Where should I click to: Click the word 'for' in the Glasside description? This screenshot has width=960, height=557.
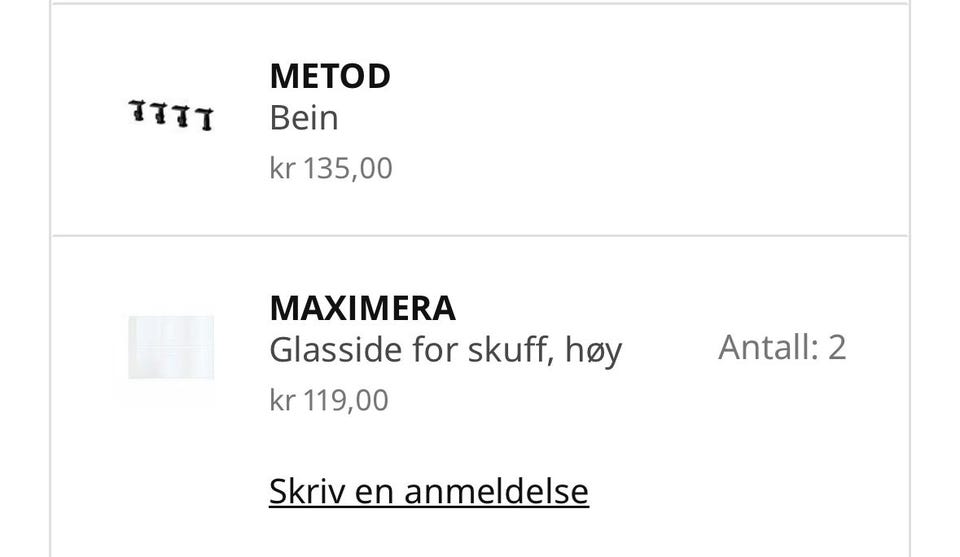[434, 350]
